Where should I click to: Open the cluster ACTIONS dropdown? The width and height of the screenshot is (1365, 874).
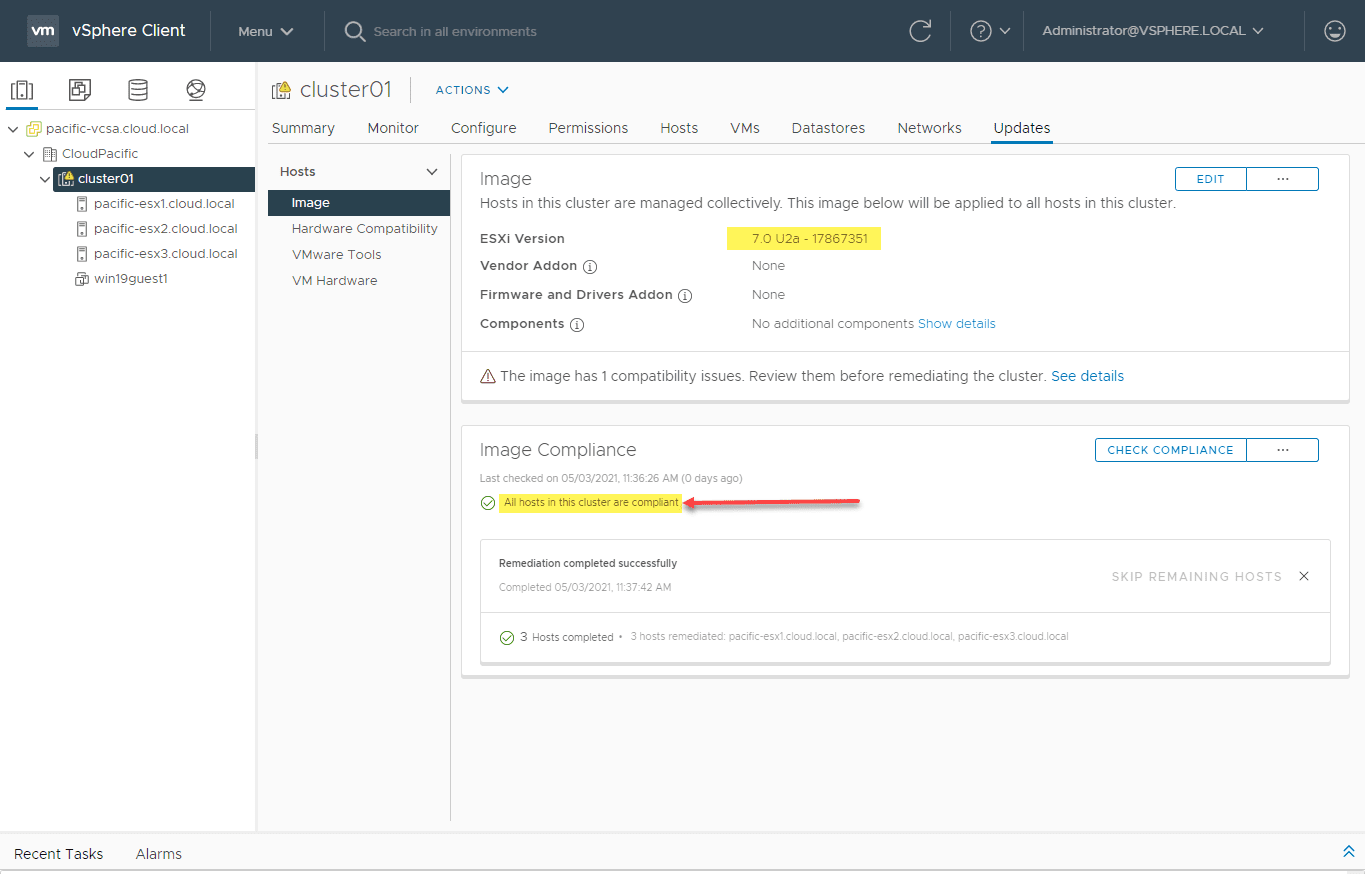click(x=472, y=90)
